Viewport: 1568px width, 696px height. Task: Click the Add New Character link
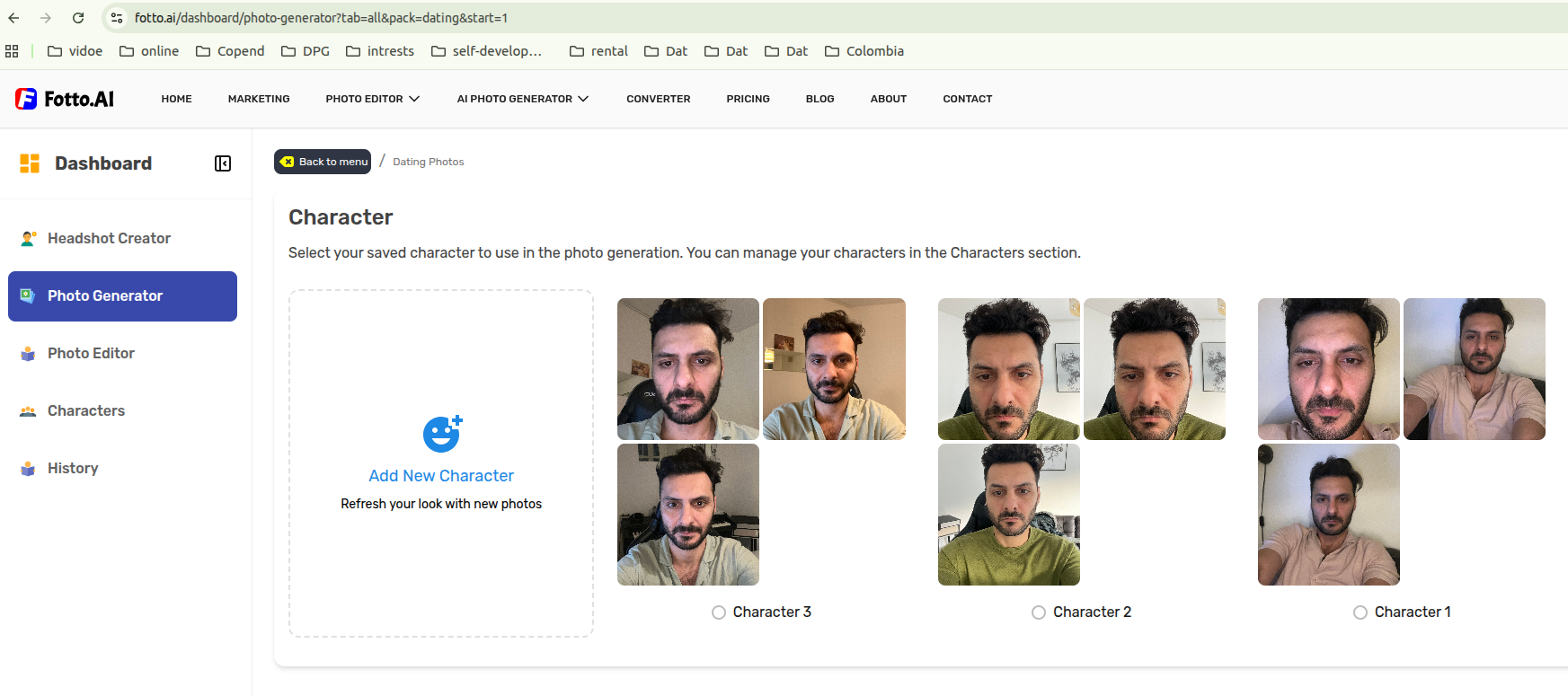[x=441, y=476]
